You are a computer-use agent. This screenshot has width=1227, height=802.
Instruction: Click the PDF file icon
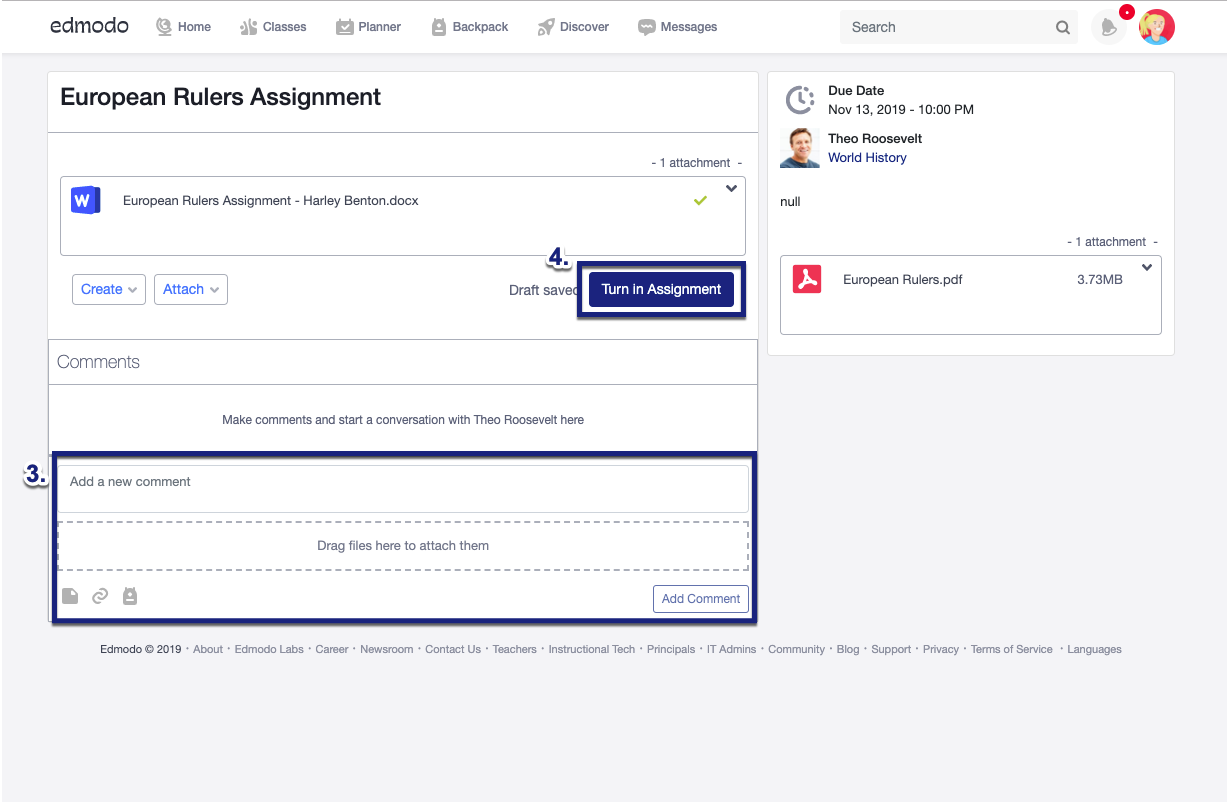click(807, 279)
